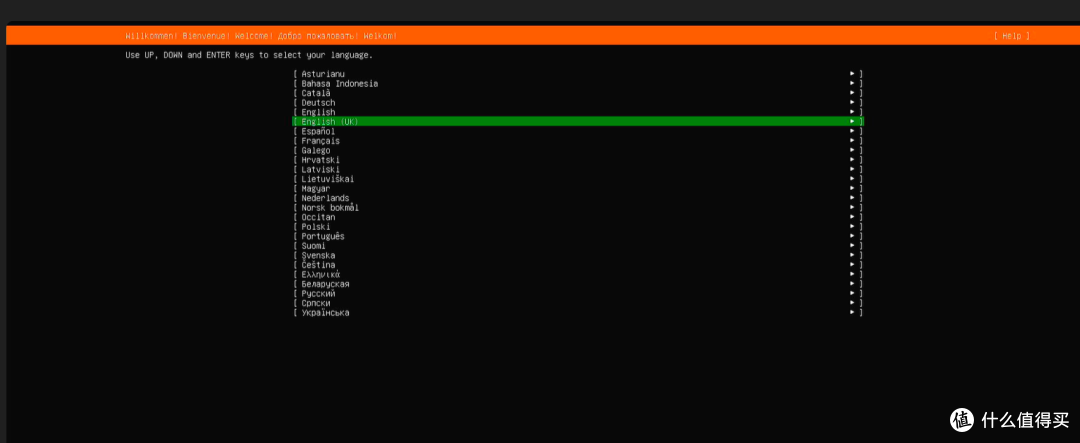Screen dimensions: 1080x443
Task: Click arrow at end of Polski row
Action: point(853,227)
